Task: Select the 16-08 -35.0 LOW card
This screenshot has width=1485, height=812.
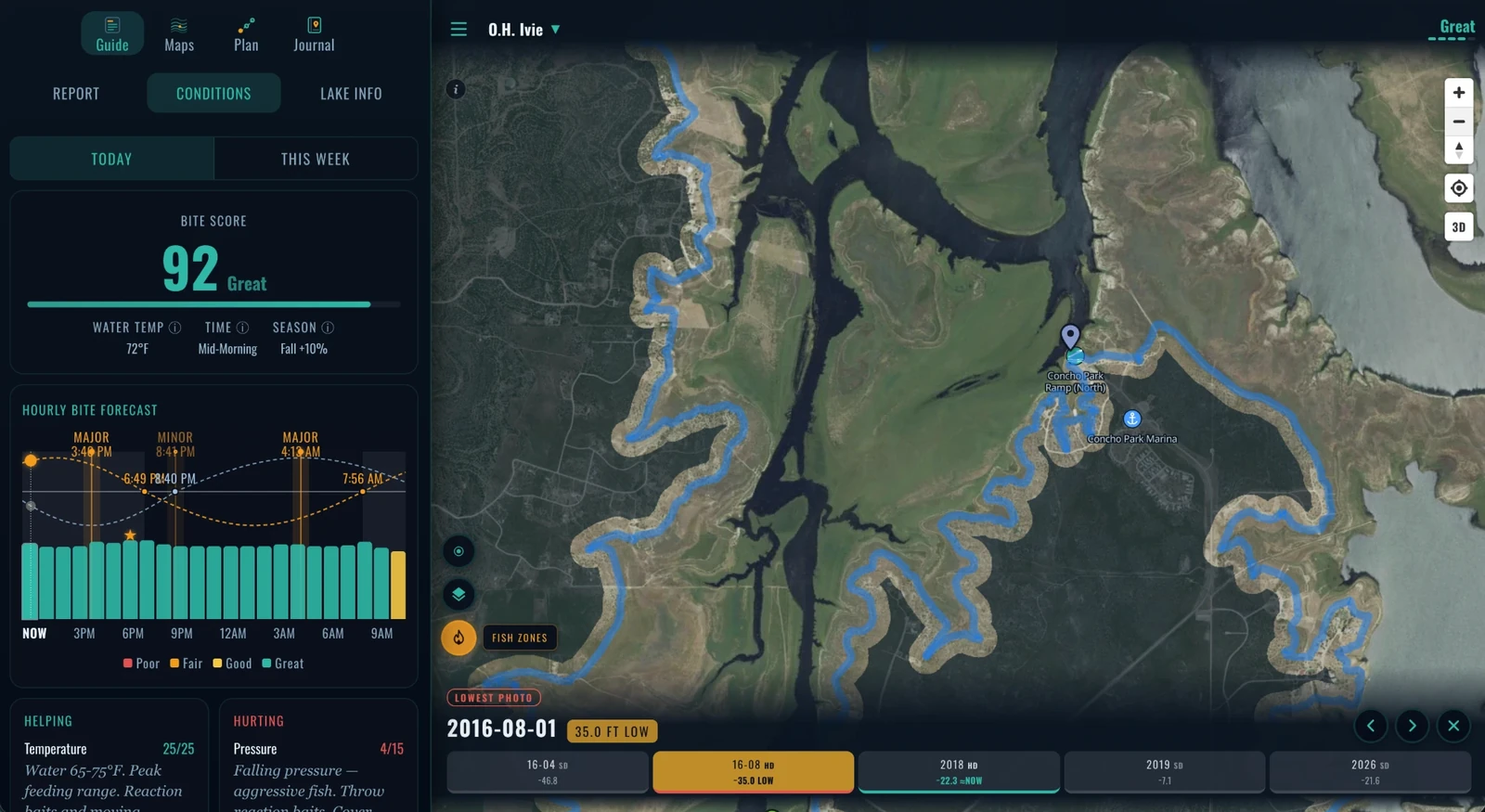Action: [754, 772]
